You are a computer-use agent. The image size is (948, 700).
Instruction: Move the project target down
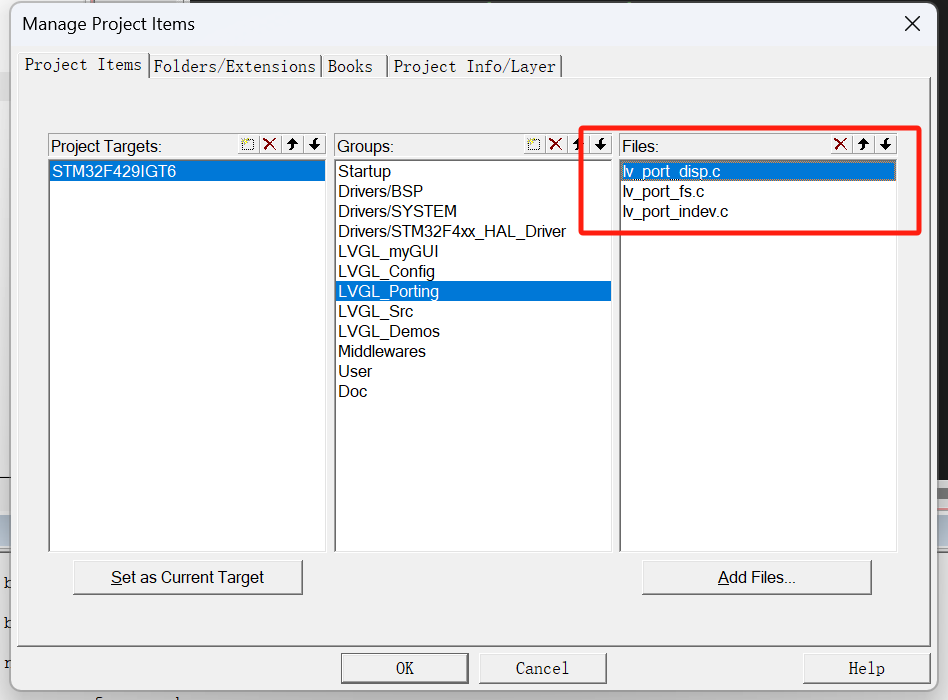(314, 145)
